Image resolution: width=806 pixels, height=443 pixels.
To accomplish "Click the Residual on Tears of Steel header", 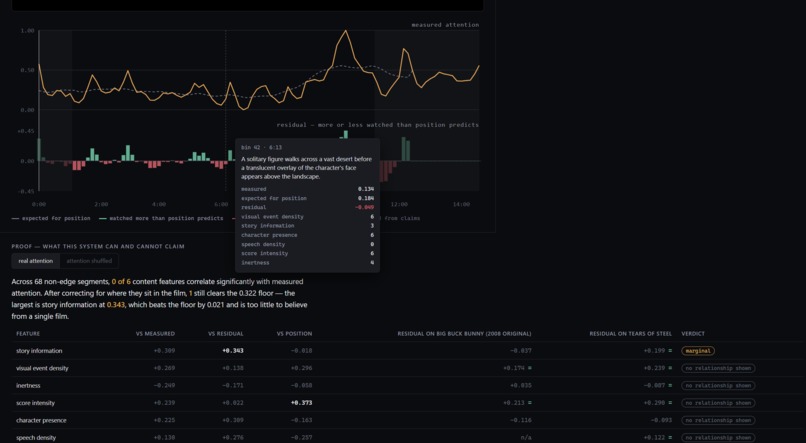I will 631,334.
